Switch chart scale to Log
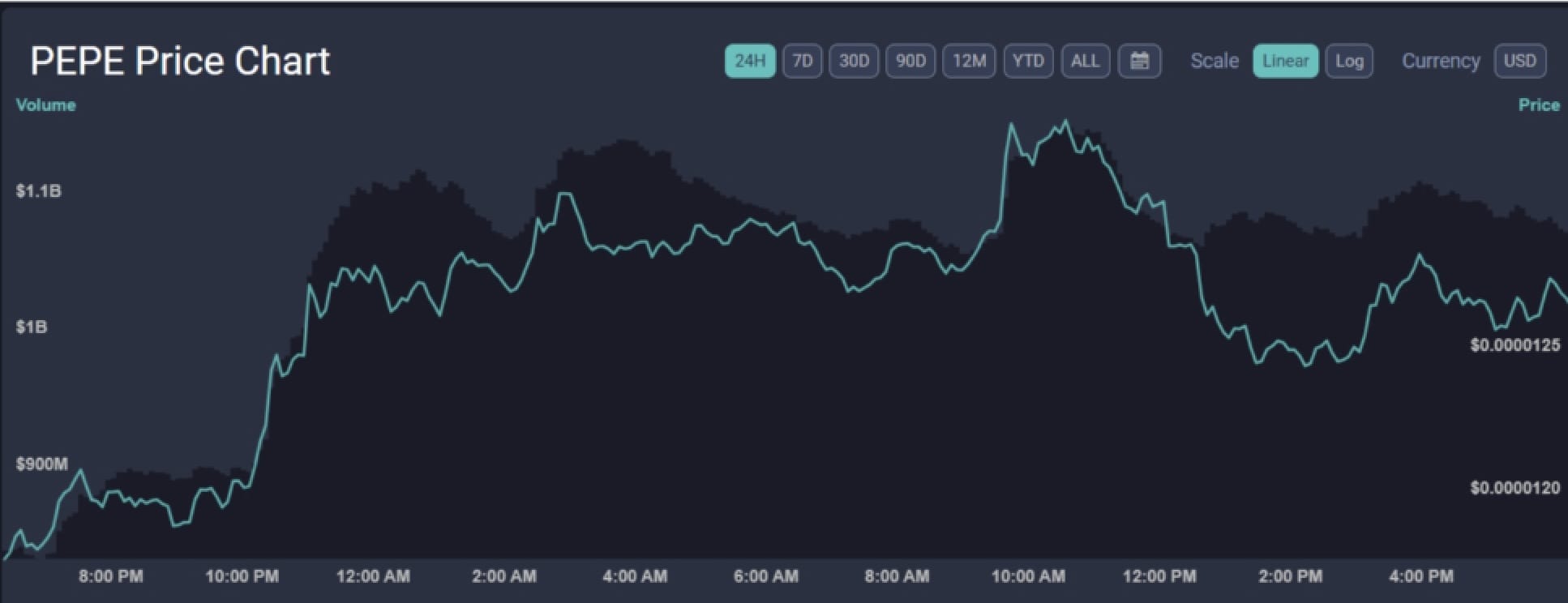This screenshot has width=1568, height=603. pos(1349,61)
